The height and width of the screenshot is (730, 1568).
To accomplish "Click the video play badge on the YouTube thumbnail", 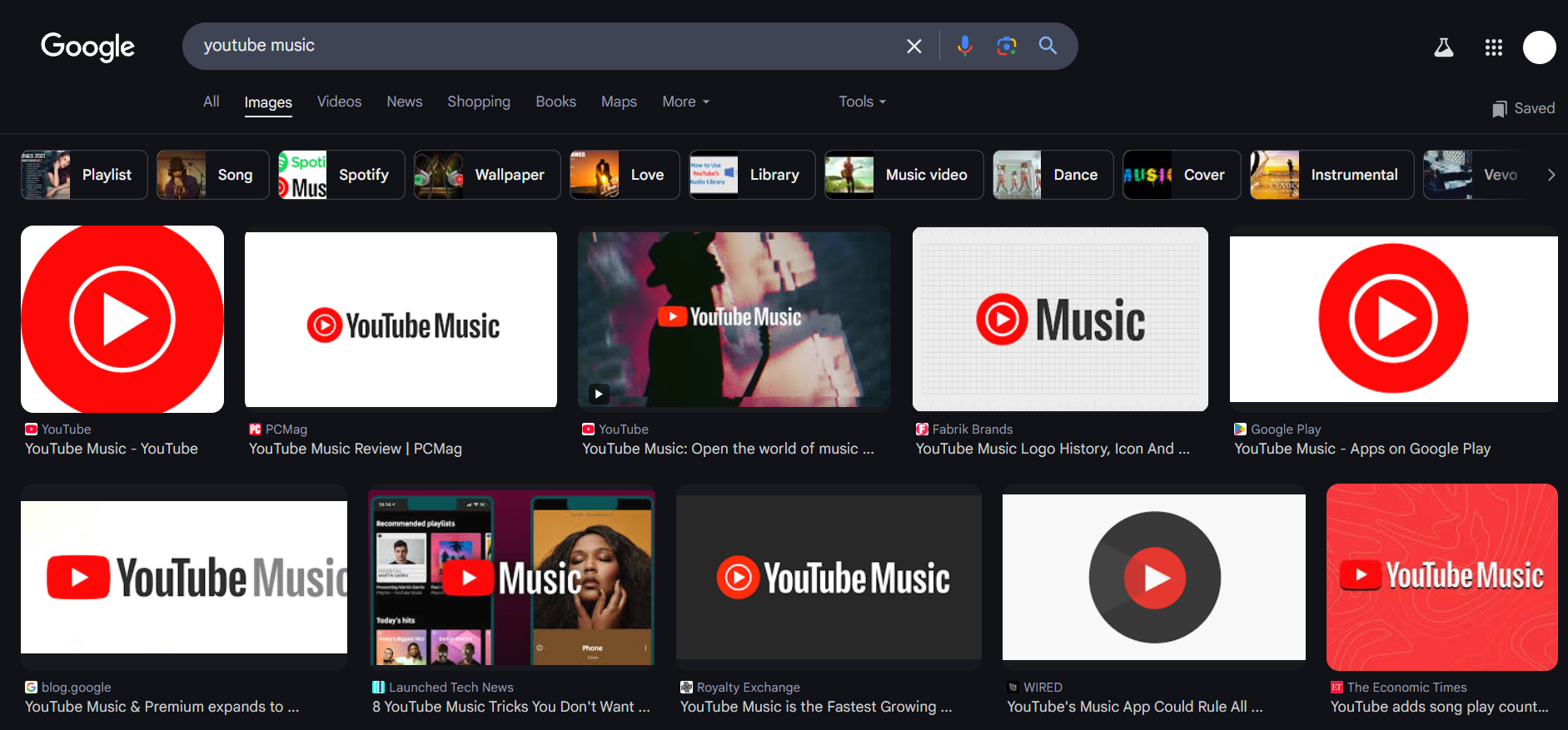I will [599, 394].
